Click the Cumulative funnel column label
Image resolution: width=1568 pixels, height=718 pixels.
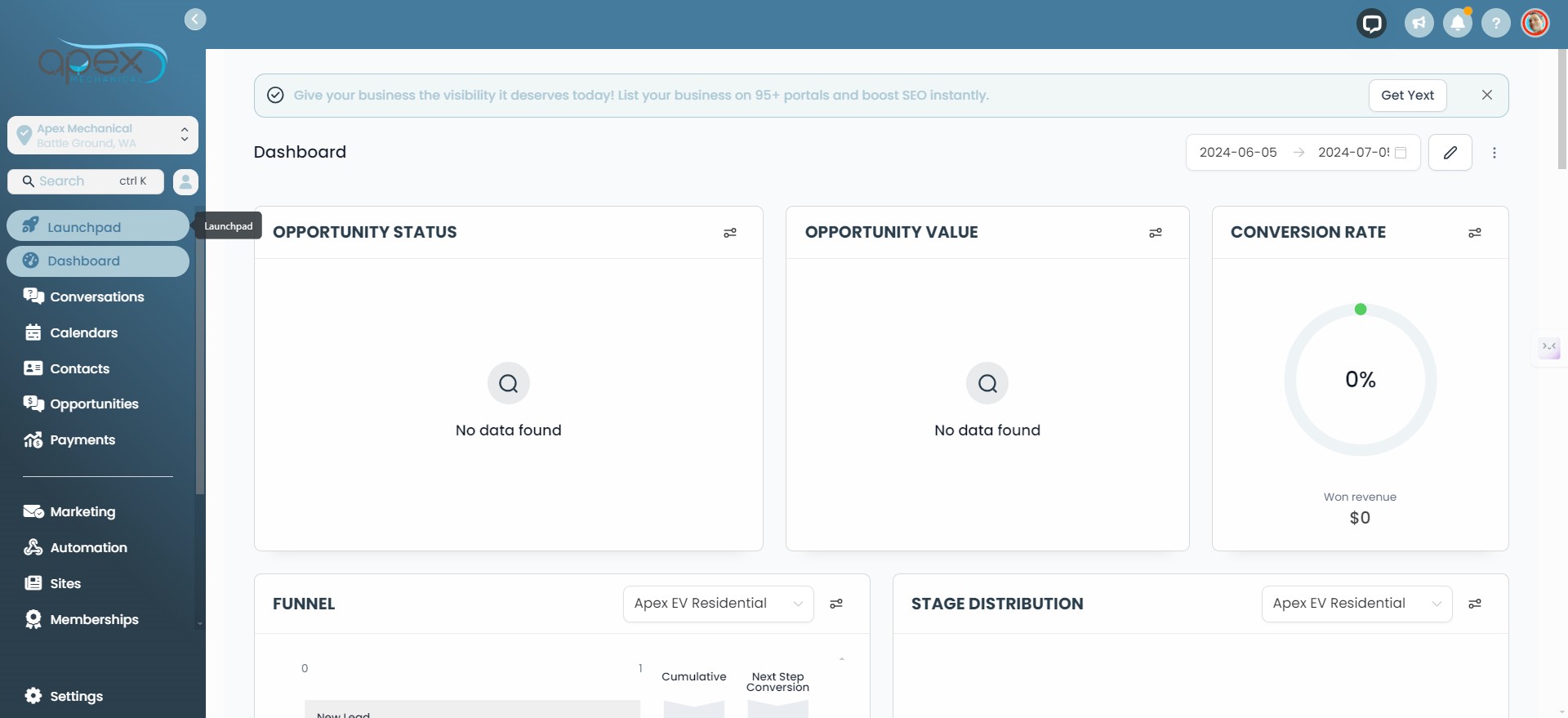[x=694, y=677]
